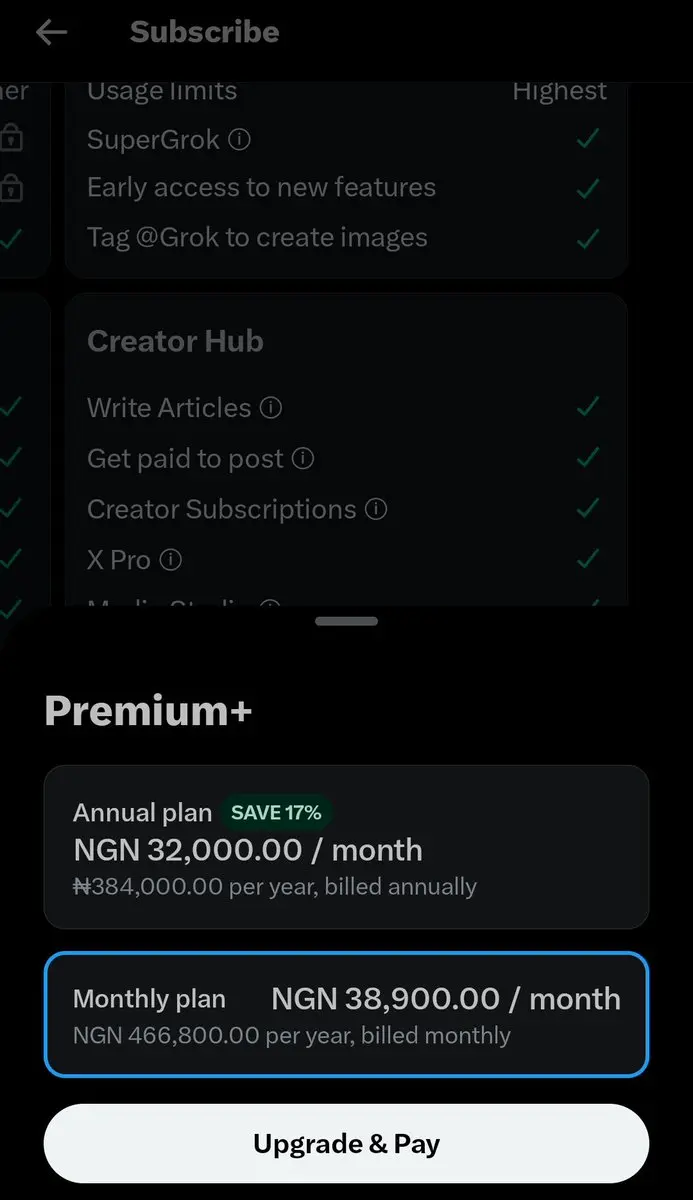Tap the Subscribe page title
This screenshot has height=1200, width=693.
[x=204, y=32]
